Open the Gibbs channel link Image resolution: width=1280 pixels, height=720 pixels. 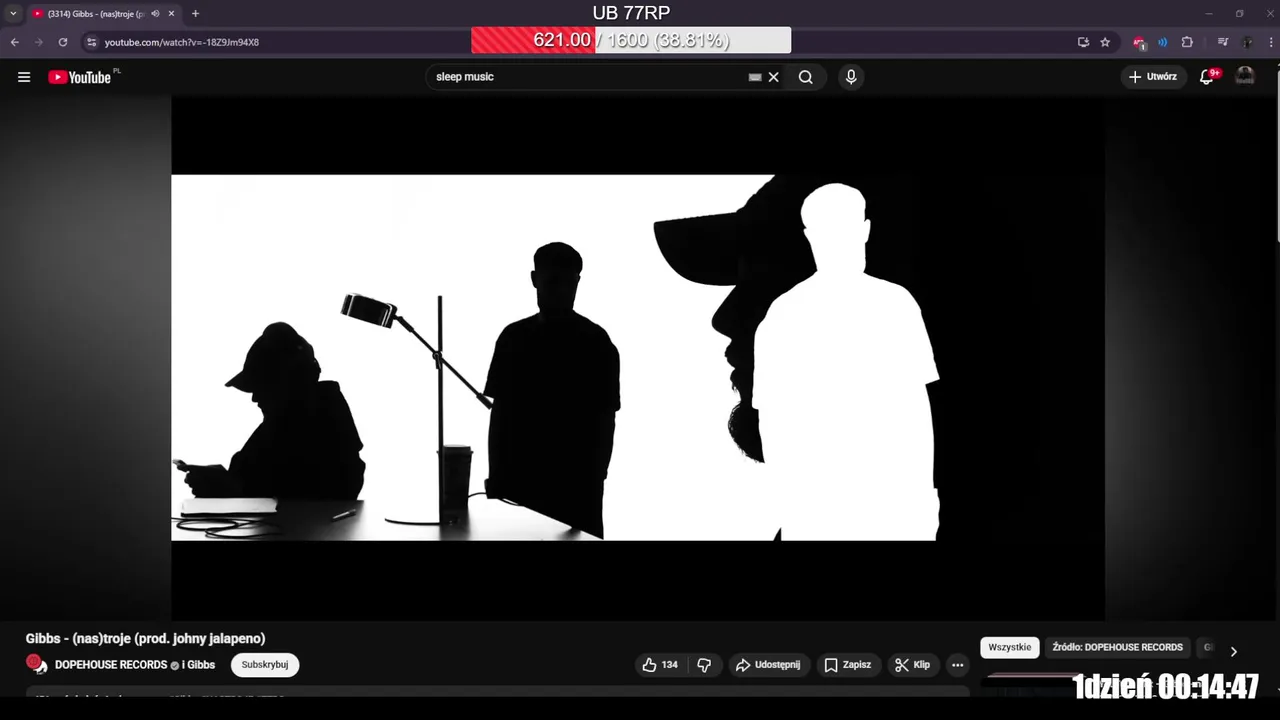tap(200, 665)
